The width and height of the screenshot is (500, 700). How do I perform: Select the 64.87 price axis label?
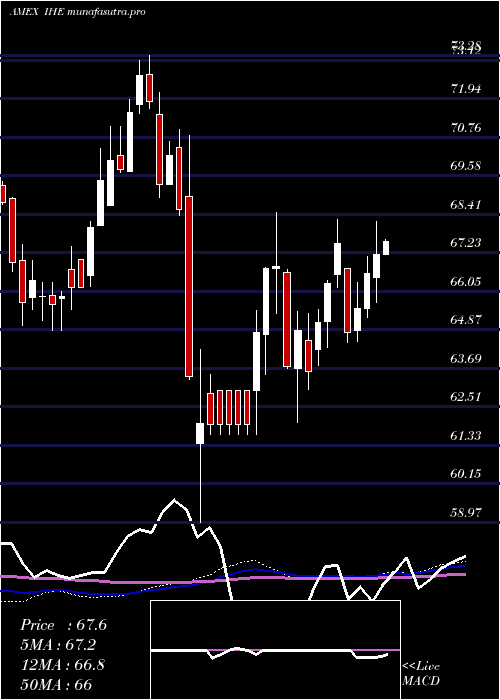[x=466, y=320]
